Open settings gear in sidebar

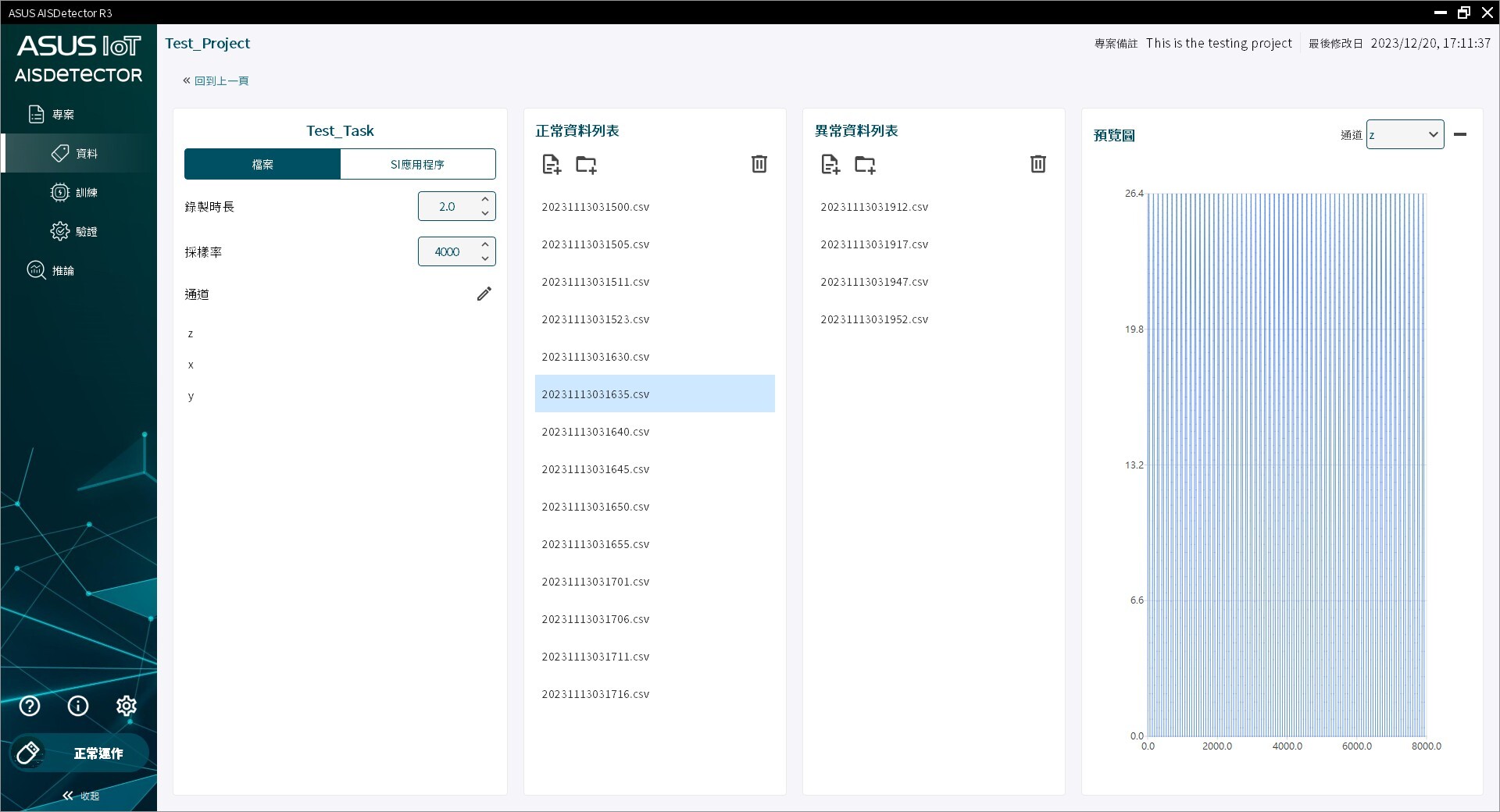coord(126,706)
